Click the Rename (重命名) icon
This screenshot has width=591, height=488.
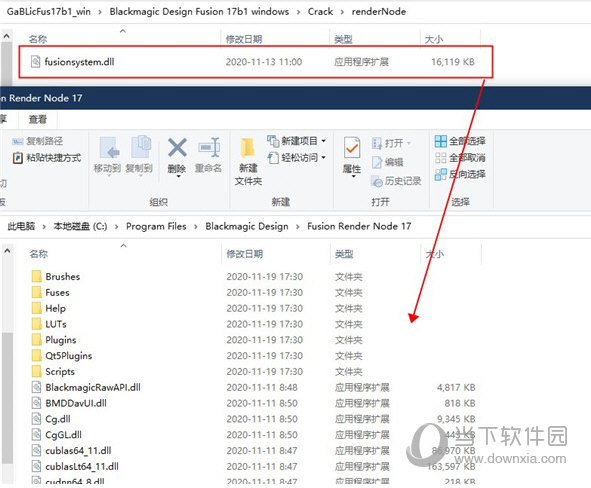[209, 147]
